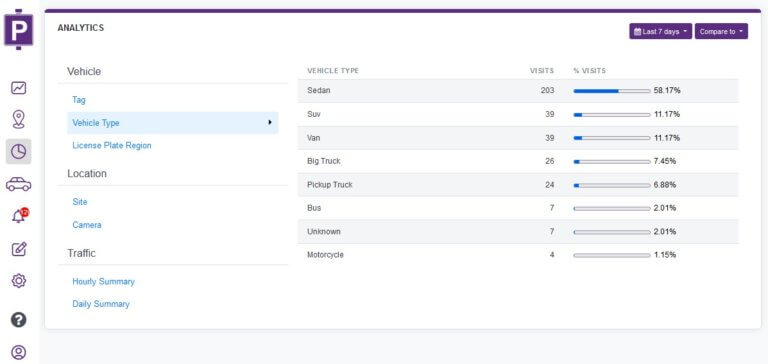768x364 pixels.
Task: Select the Tag analytics link
Action: 79,100
